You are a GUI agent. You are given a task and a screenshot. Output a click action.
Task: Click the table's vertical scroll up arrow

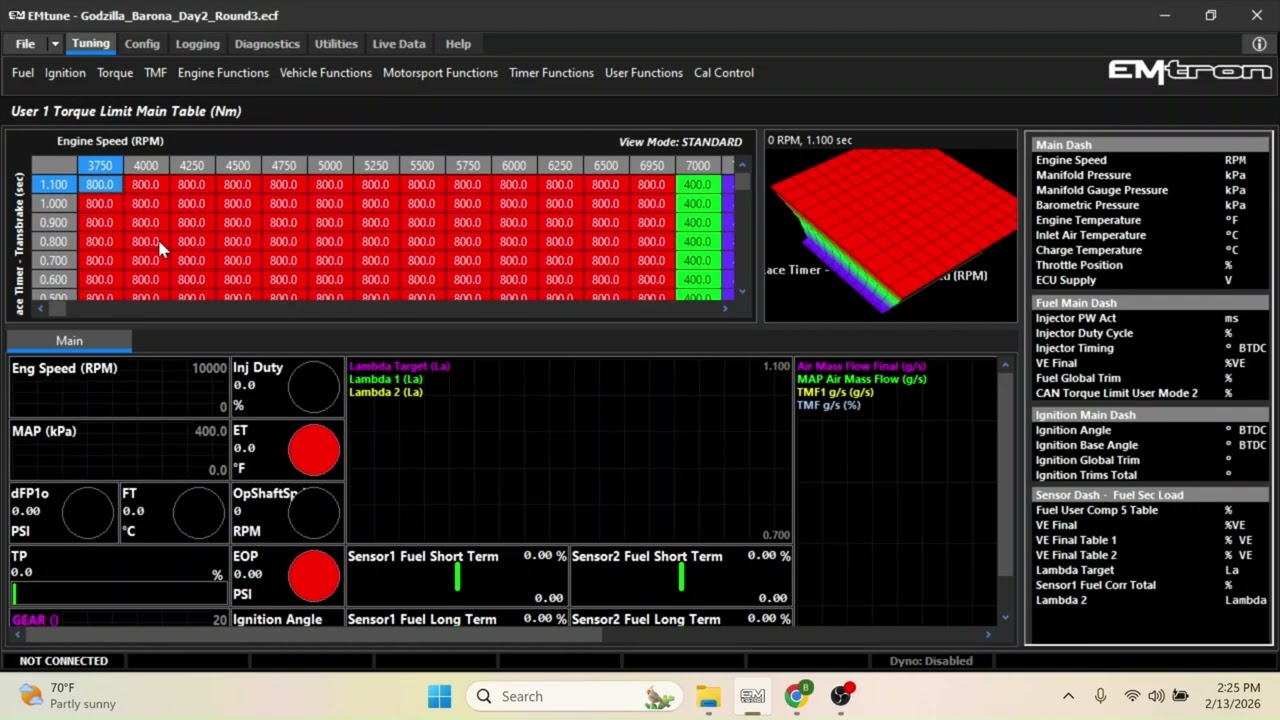[742, 165]
